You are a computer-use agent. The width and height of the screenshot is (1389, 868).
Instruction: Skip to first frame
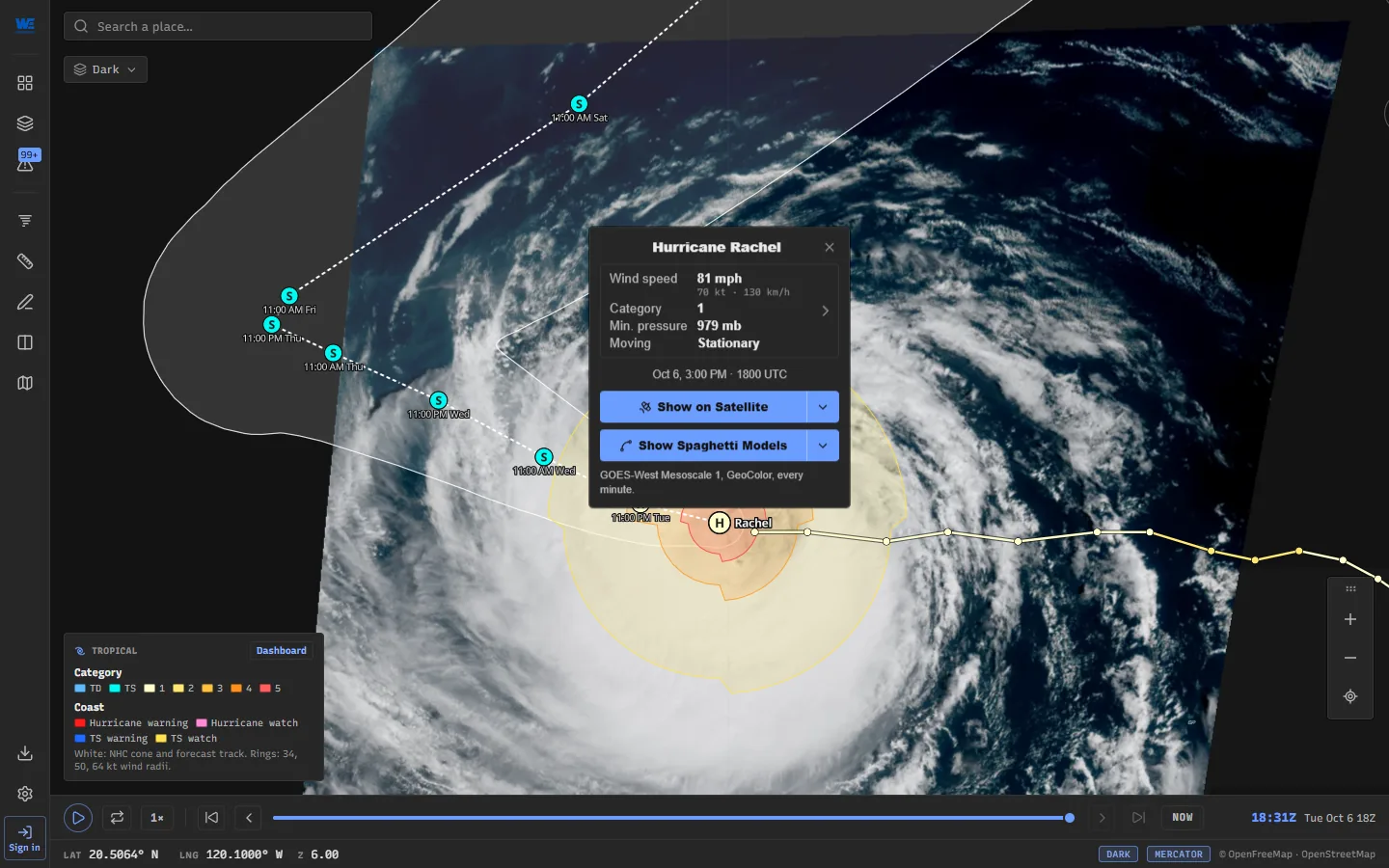pos(211,818)
